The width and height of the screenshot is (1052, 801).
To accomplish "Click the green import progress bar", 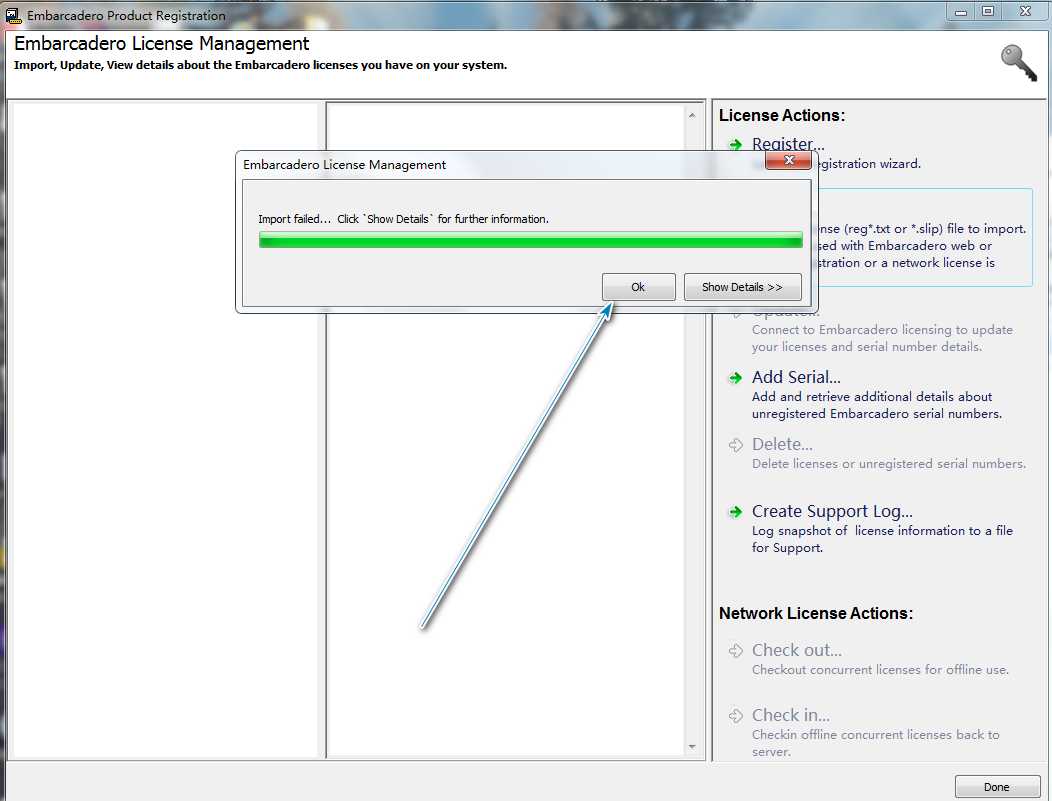I will pos(531,239).
